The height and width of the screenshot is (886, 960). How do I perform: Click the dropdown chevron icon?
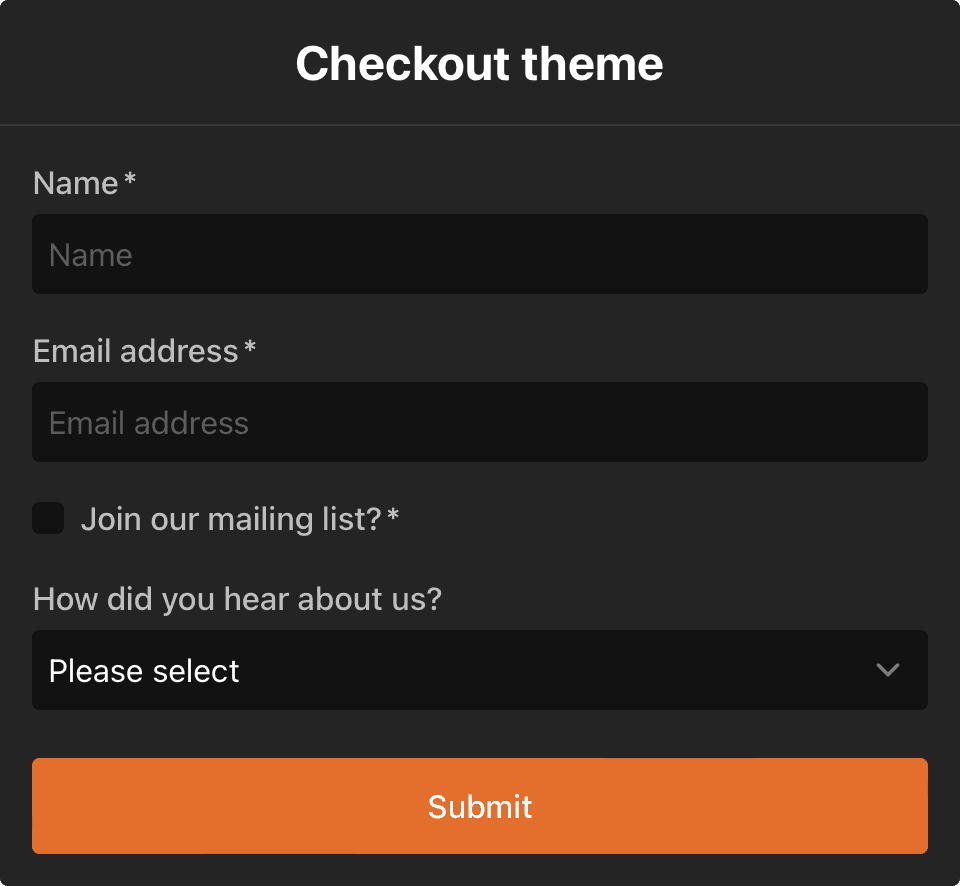pyautogui.click(x=888, y=671)
